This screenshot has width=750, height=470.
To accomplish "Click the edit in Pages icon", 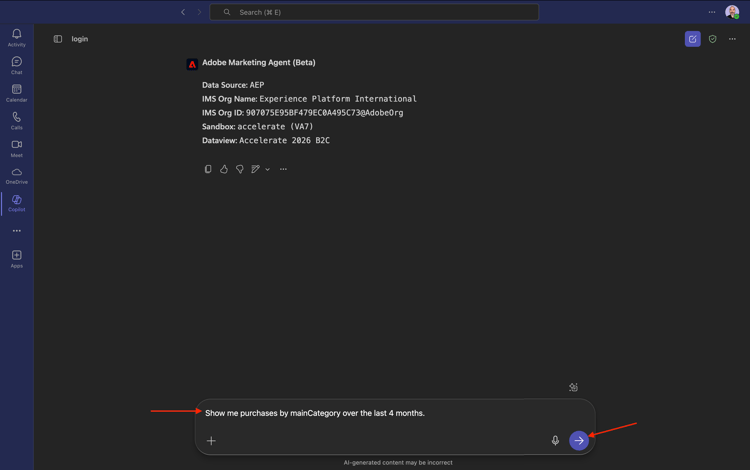I will pos(255,169).
